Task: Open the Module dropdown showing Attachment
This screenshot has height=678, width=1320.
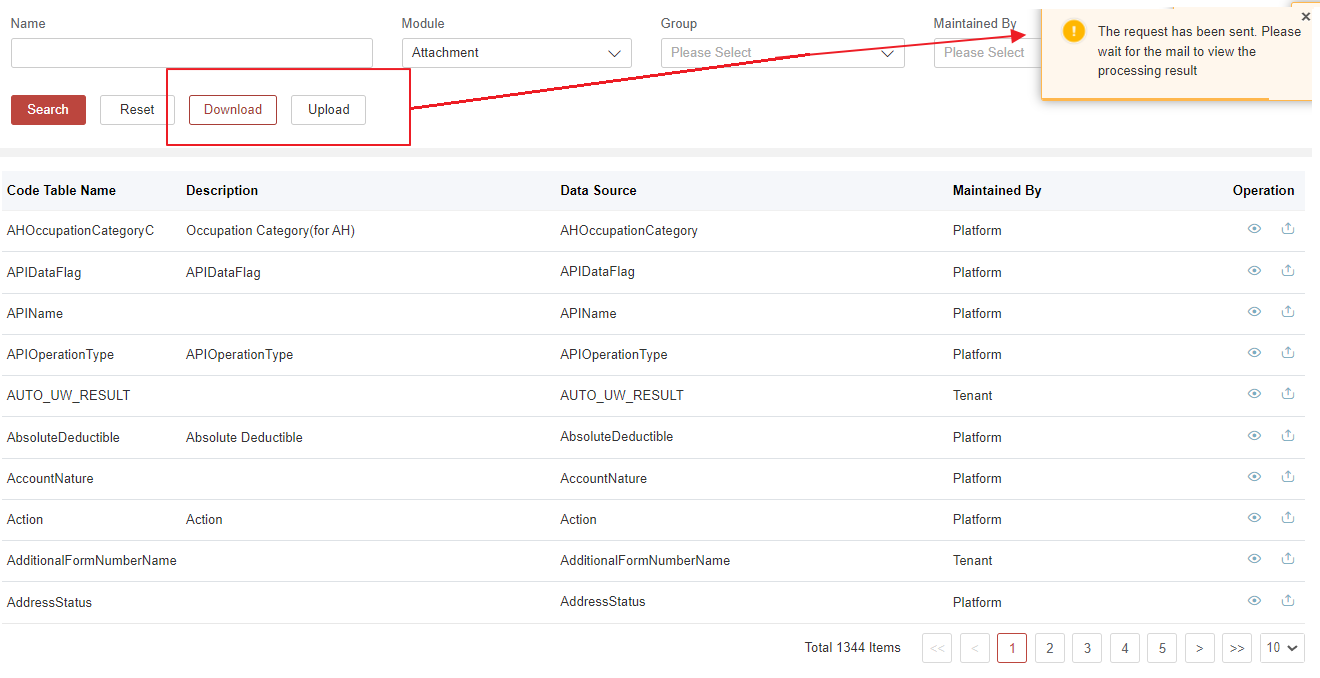Action: (x=516, y=53)
